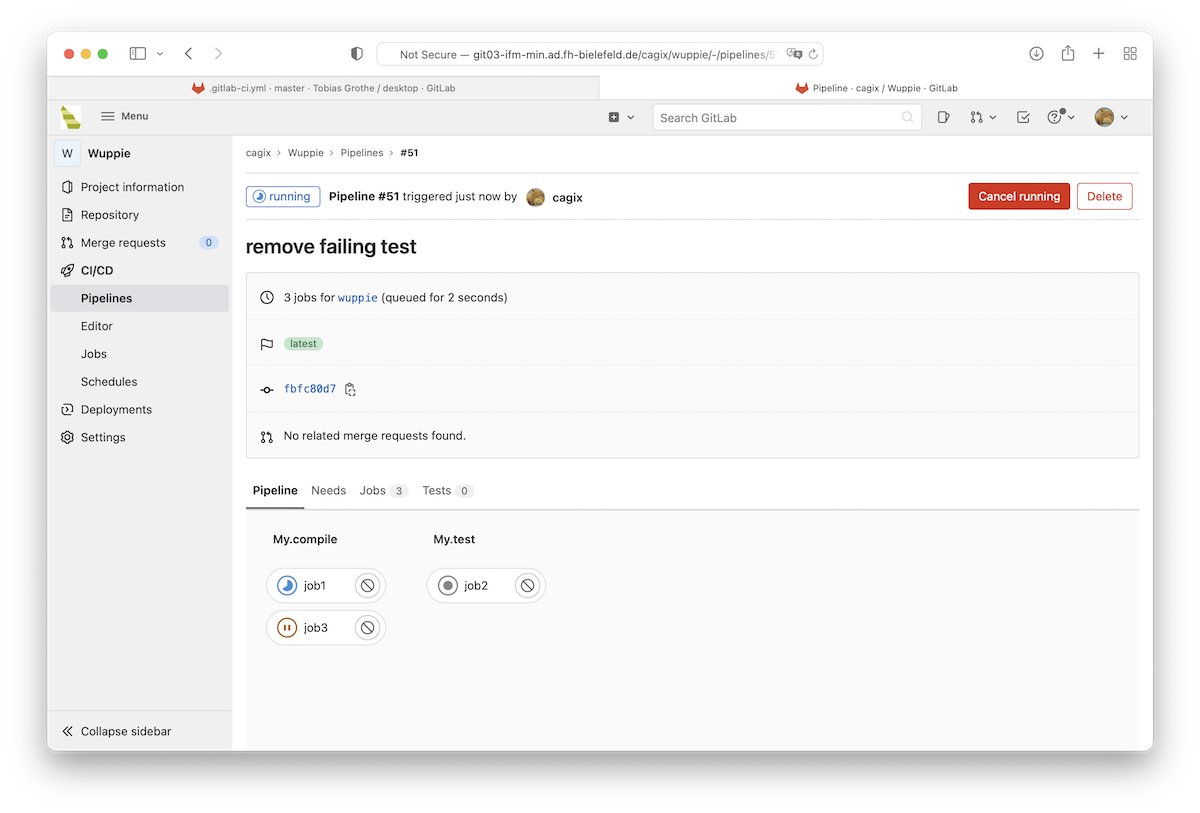Open commit link fbfc80d7
This screenshot has width=1200, height=813.
coord(310,389)
